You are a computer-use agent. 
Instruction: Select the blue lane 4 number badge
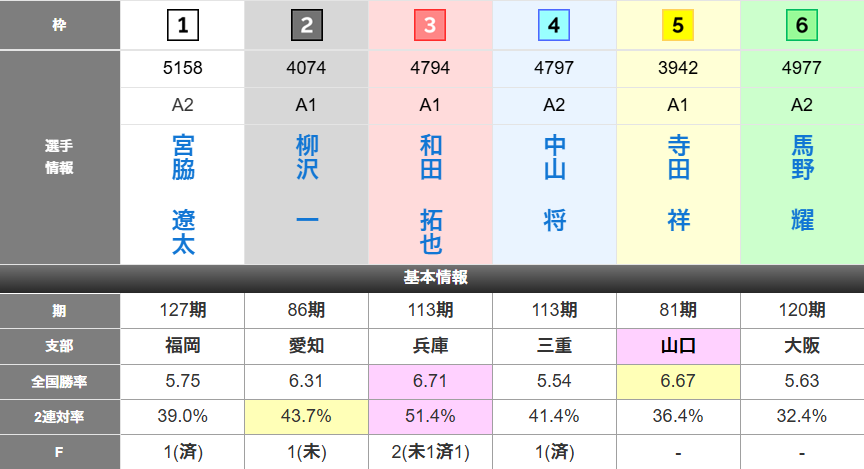tap(554, 25)
